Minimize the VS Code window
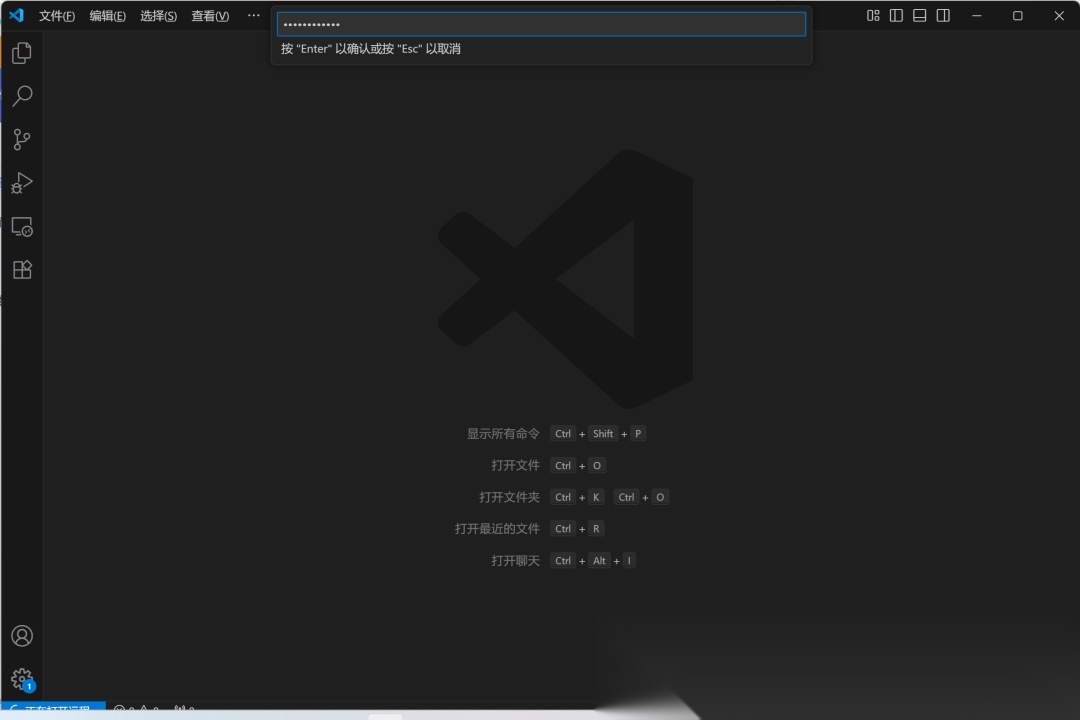The width and height of the screenshot is (1080, 720). tap(977, 15)
